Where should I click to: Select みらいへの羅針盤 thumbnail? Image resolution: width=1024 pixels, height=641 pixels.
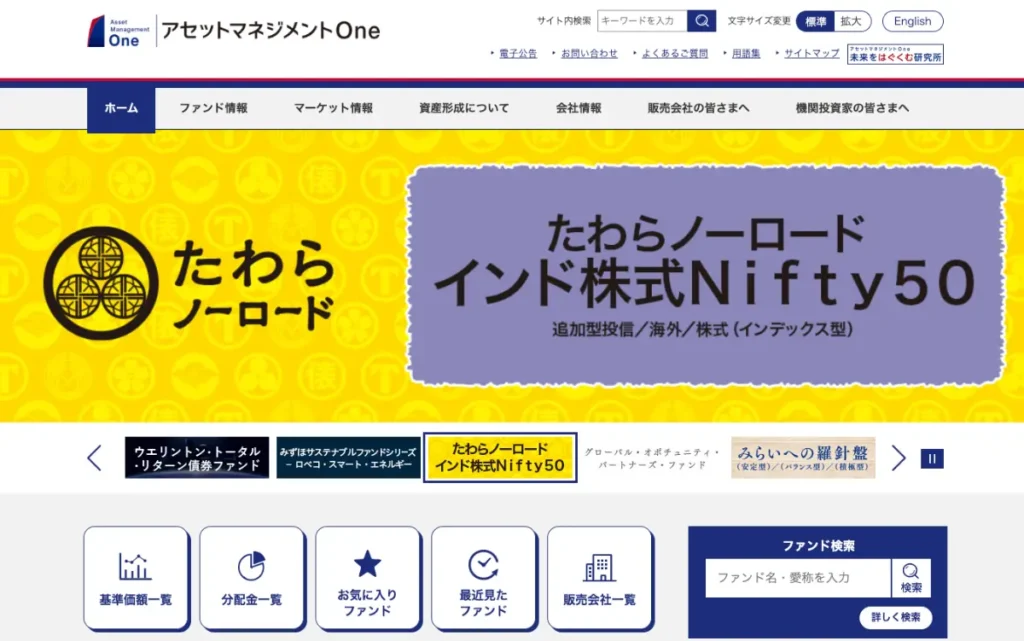click(x=803, y=458)
